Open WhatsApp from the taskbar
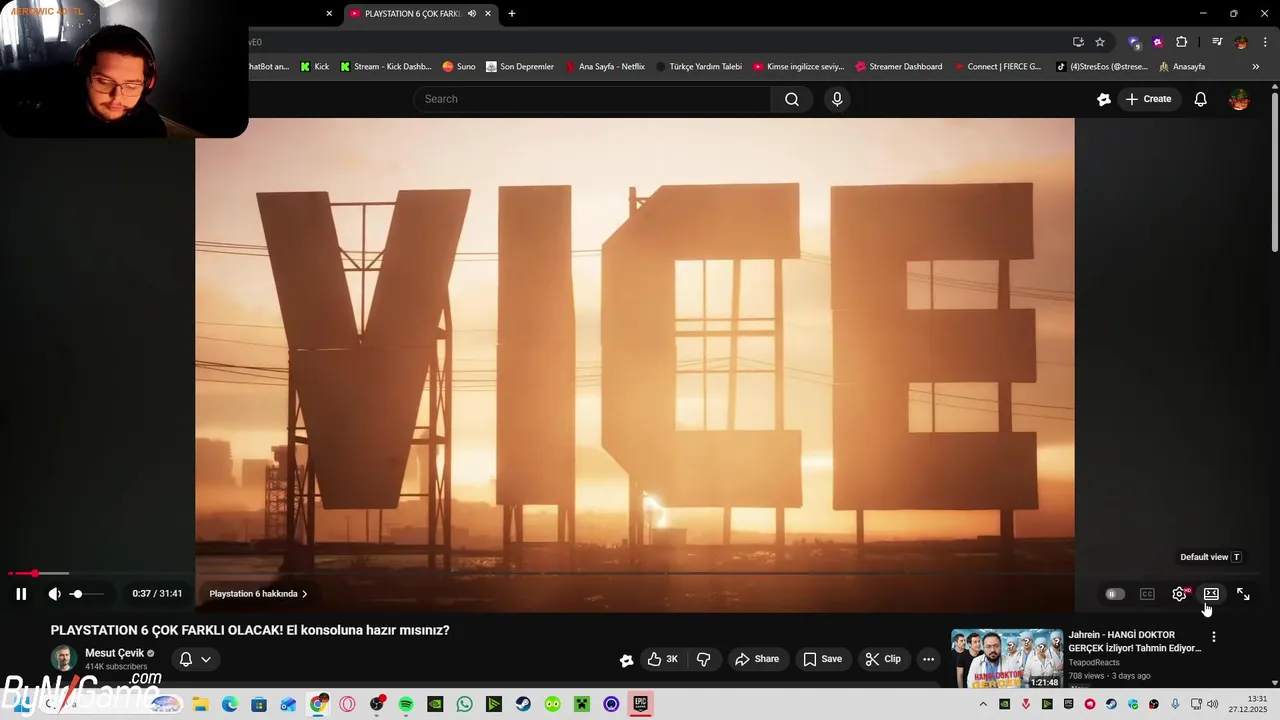Image resolution: width=1280 pixels, height=720 pixels. point(464,704)
